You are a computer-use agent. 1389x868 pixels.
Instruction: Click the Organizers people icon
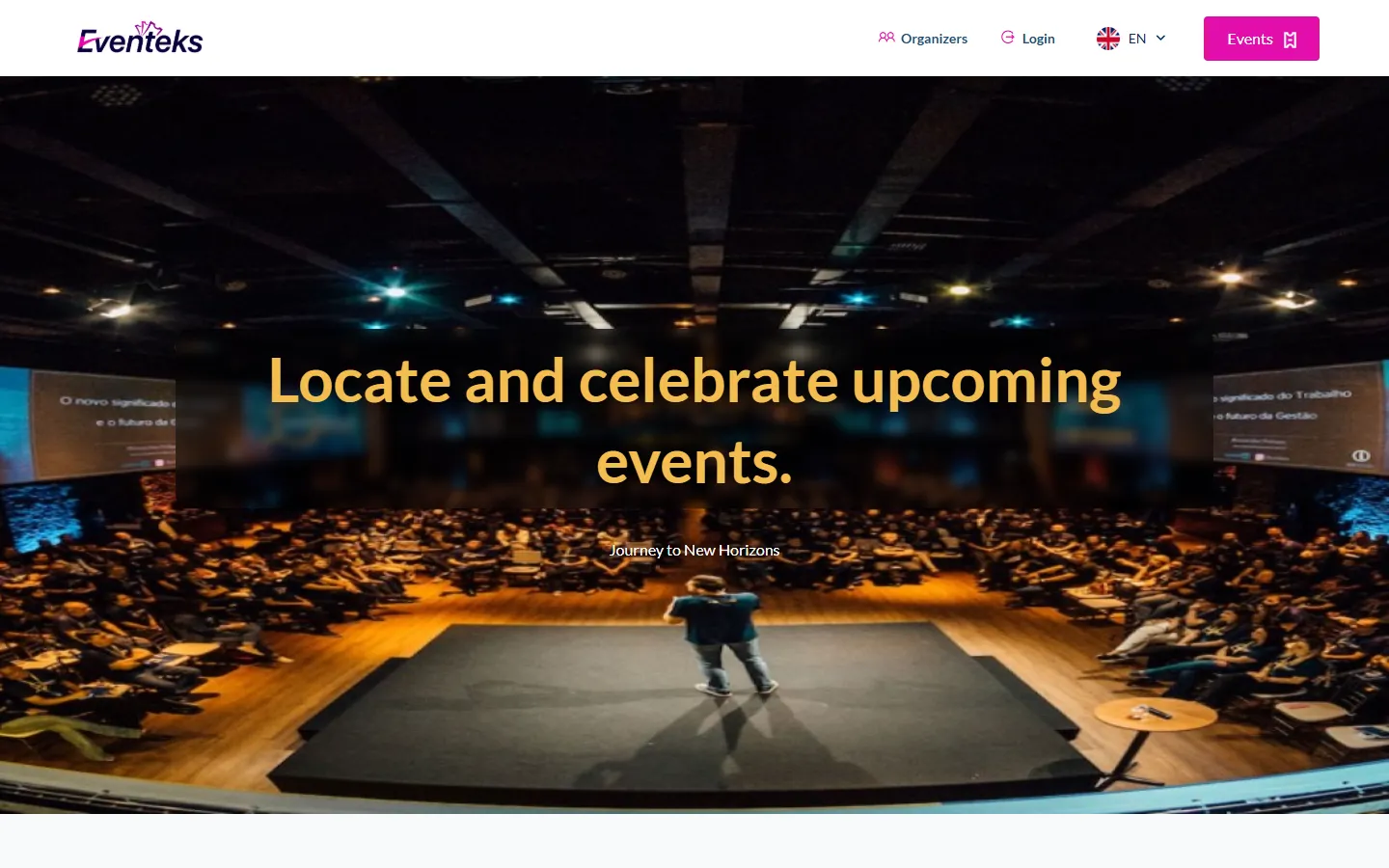coord(886,38)
